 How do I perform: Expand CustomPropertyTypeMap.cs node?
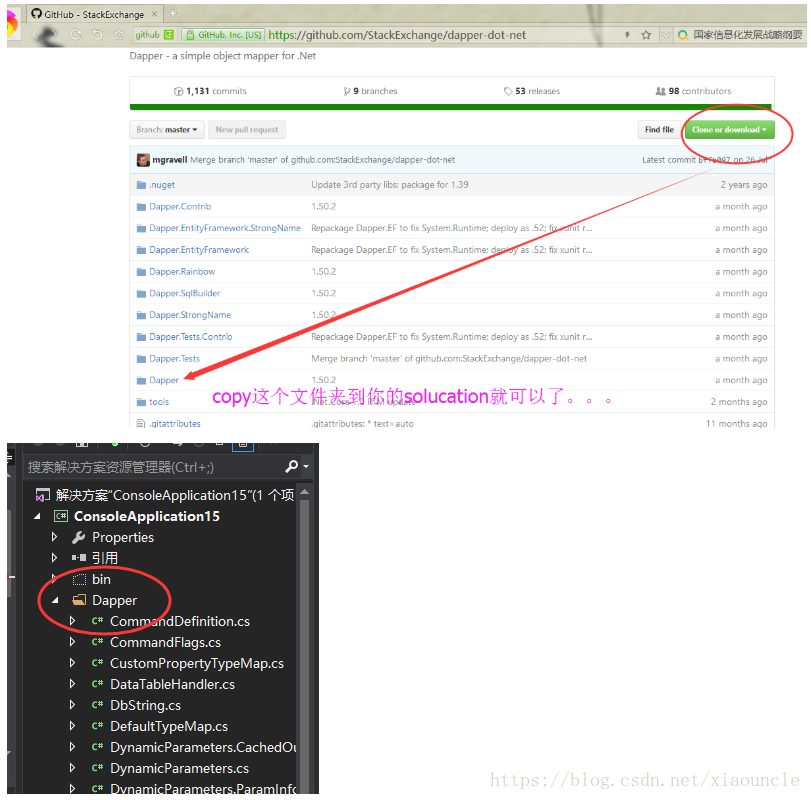72,662
